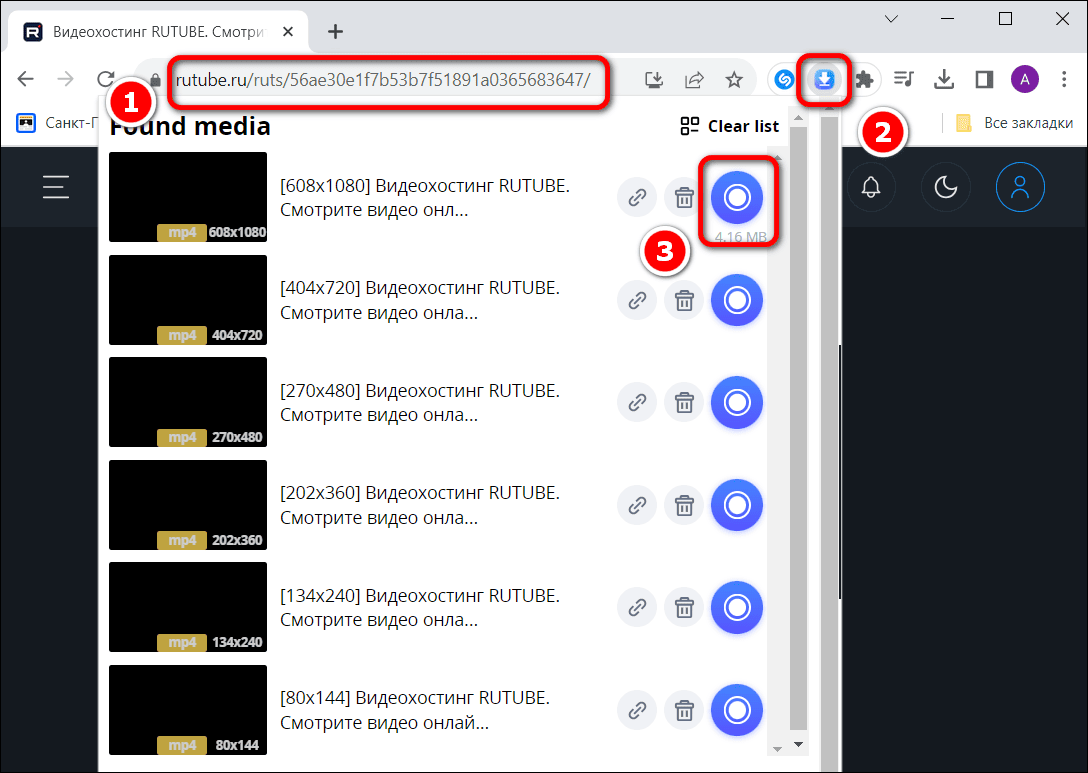The width and height of the screenshot is (1088, 773).
Task: Select the Видеохостинг RUTUBE tab
Action: point(158,32)
